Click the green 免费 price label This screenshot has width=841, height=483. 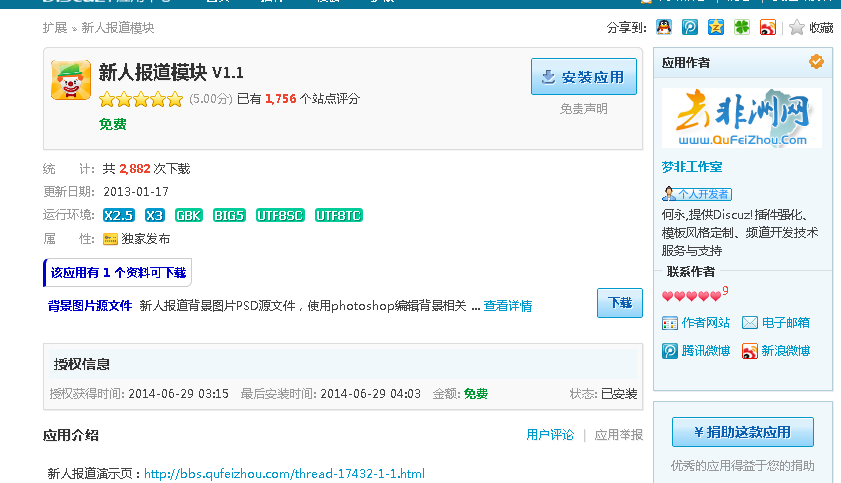tap(113, 124)
